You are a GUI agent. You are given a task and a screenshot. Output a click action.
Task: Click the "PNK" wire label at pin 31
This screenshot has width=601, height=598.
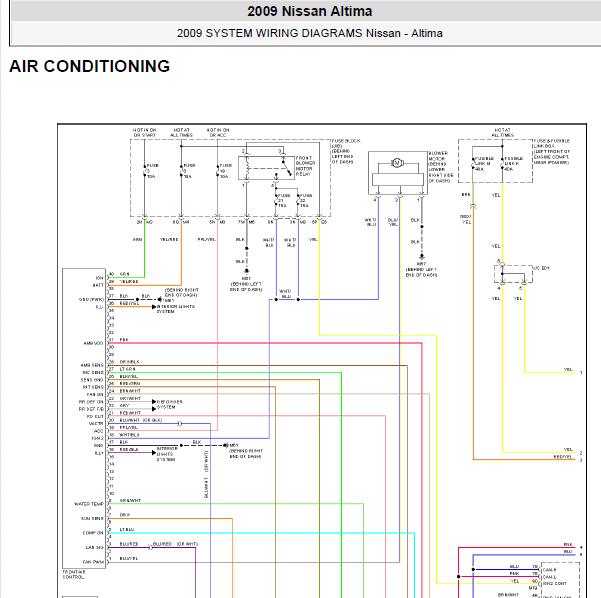pos(124,340)
